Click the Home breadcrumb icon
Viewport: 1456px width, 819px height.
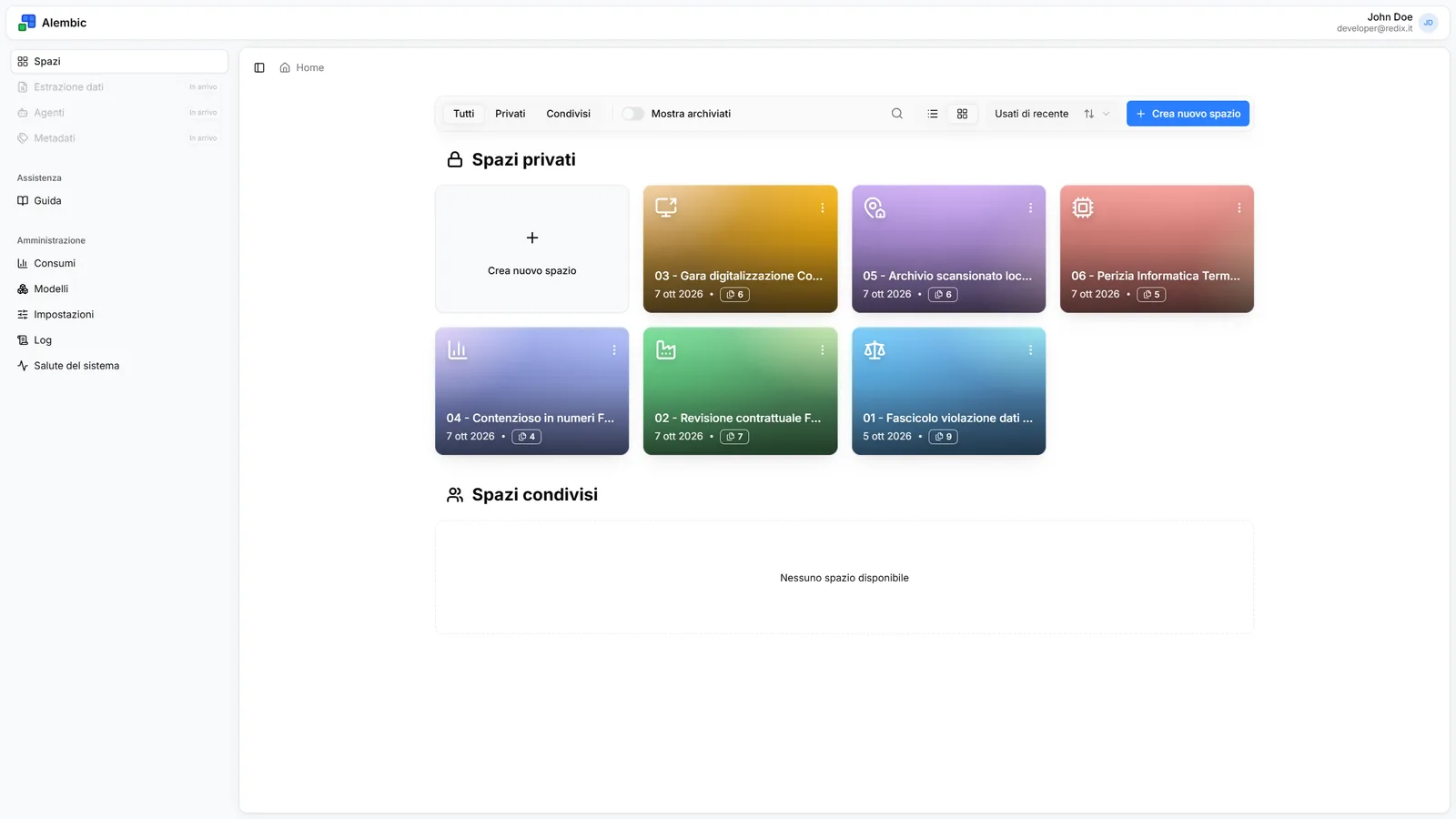coord(285,67)
